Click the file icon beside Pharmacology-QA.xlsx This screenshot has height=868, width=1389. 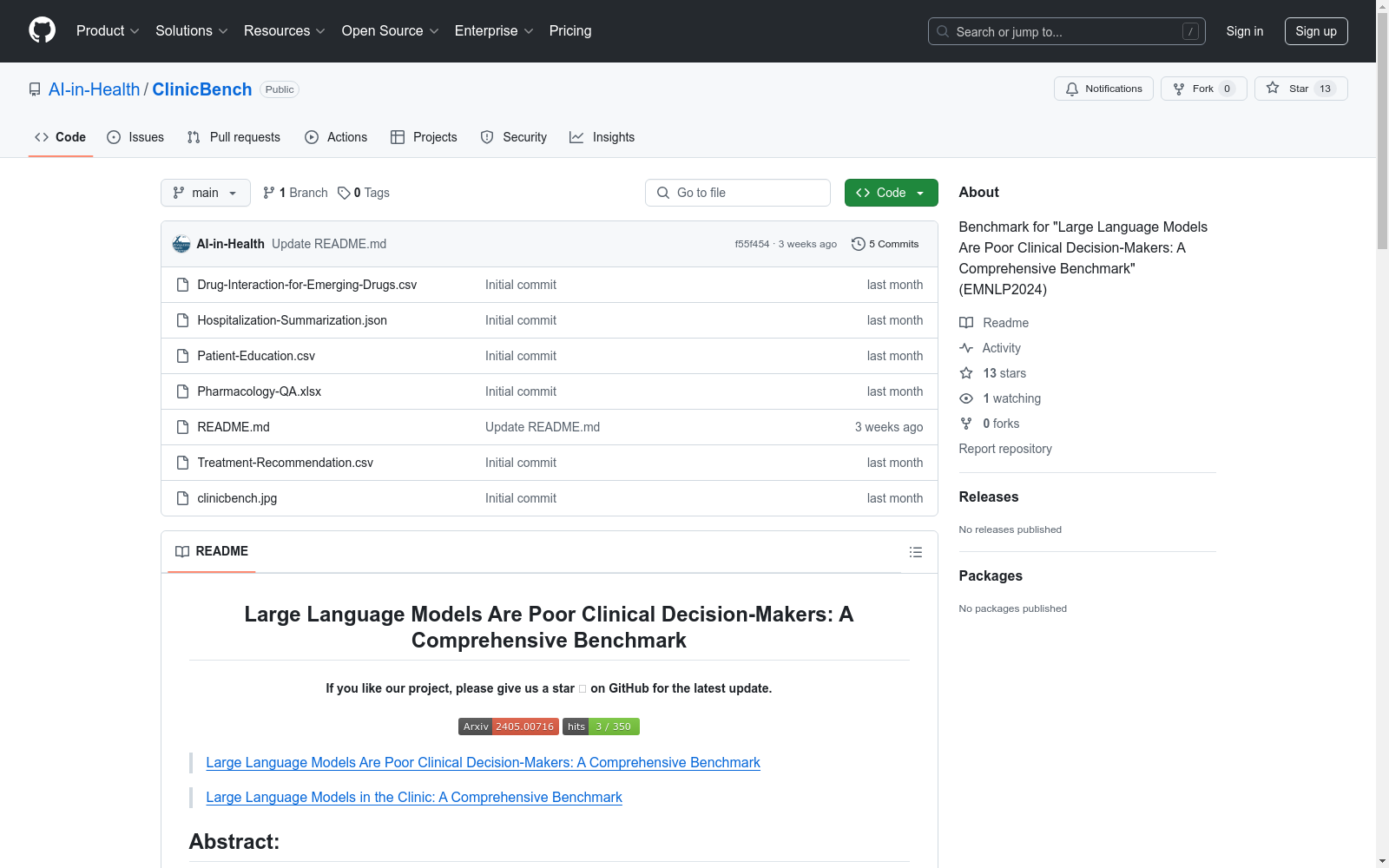coord(182,391)
